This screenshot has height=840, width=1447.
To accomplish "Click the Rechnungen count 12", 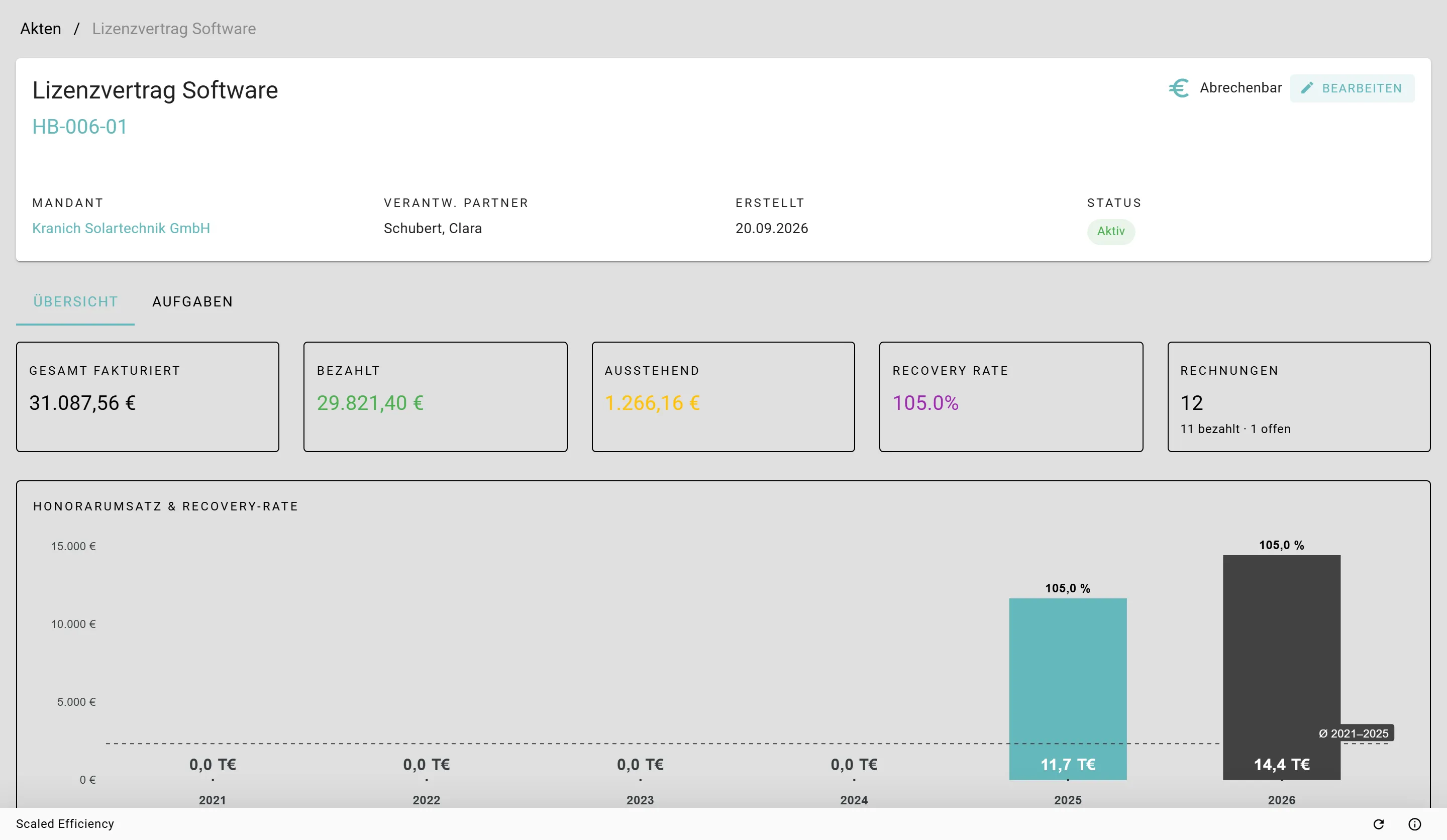I will (x=1191, y=403).
